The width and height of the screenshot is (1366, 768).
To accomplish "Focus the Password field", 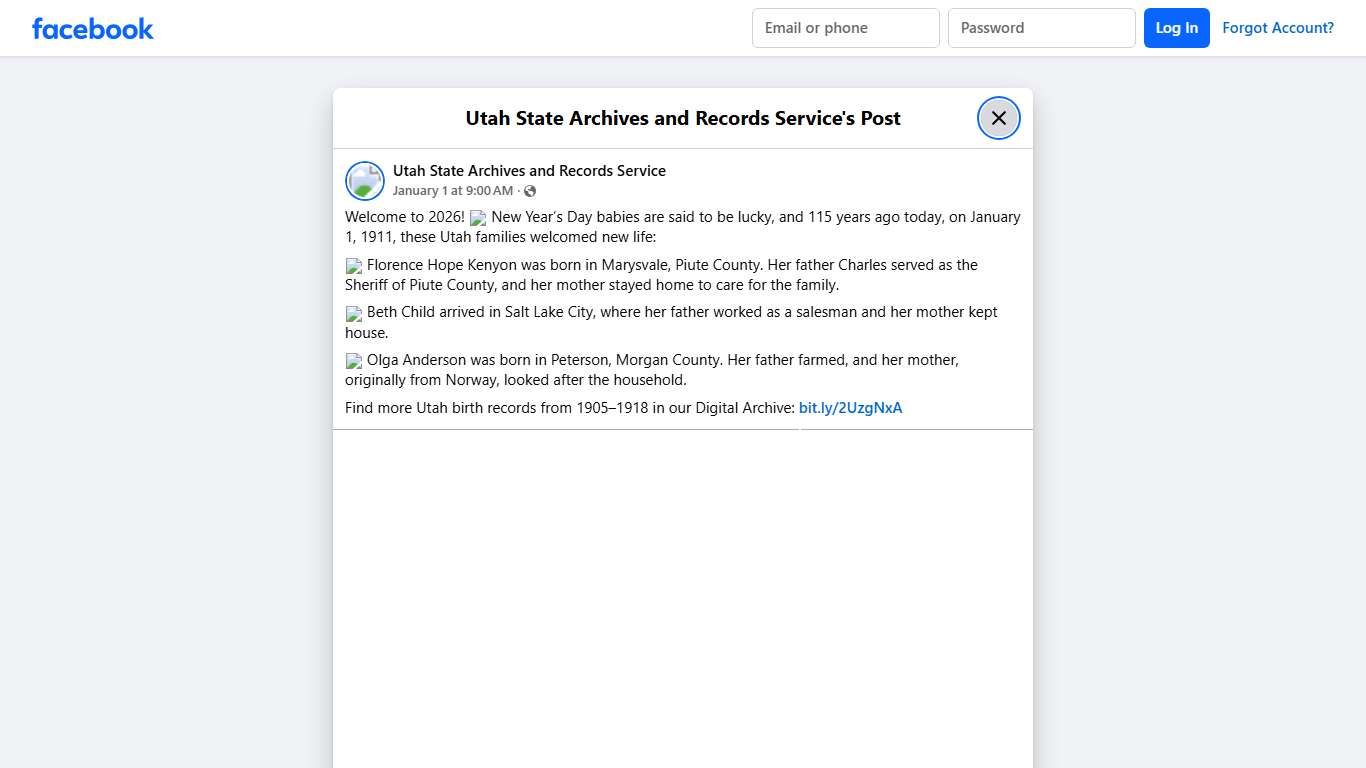I will coord(1041,28).
